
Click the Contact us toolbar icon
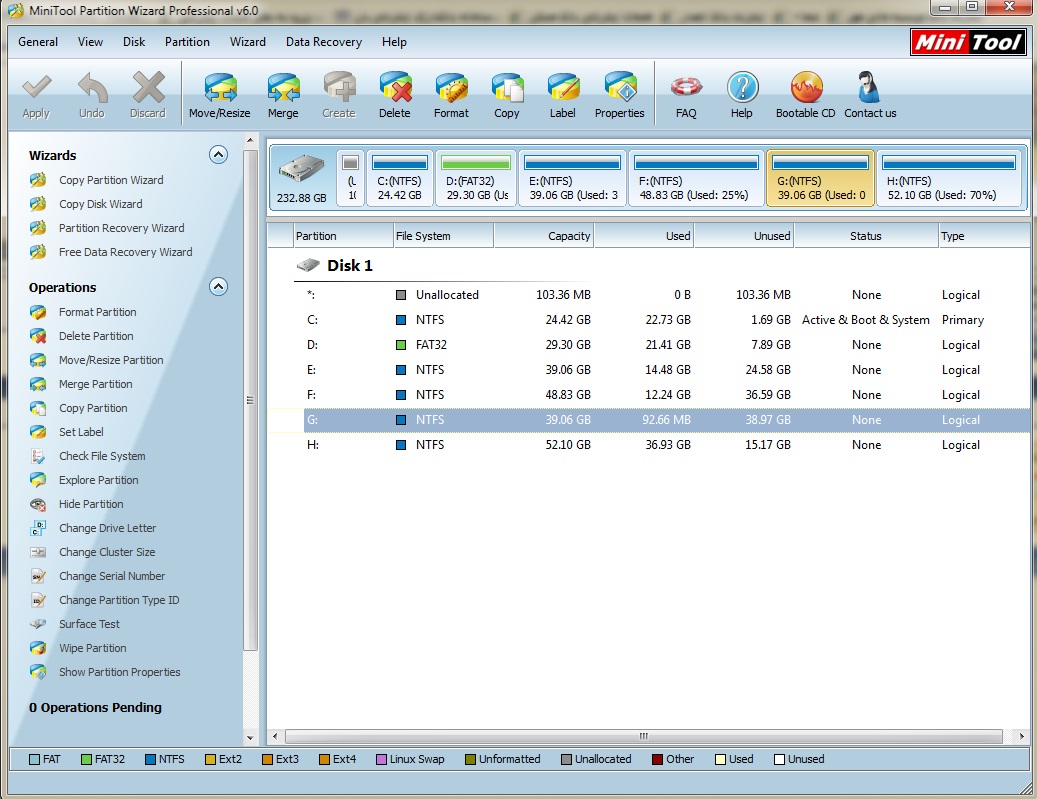click(870, 88)
